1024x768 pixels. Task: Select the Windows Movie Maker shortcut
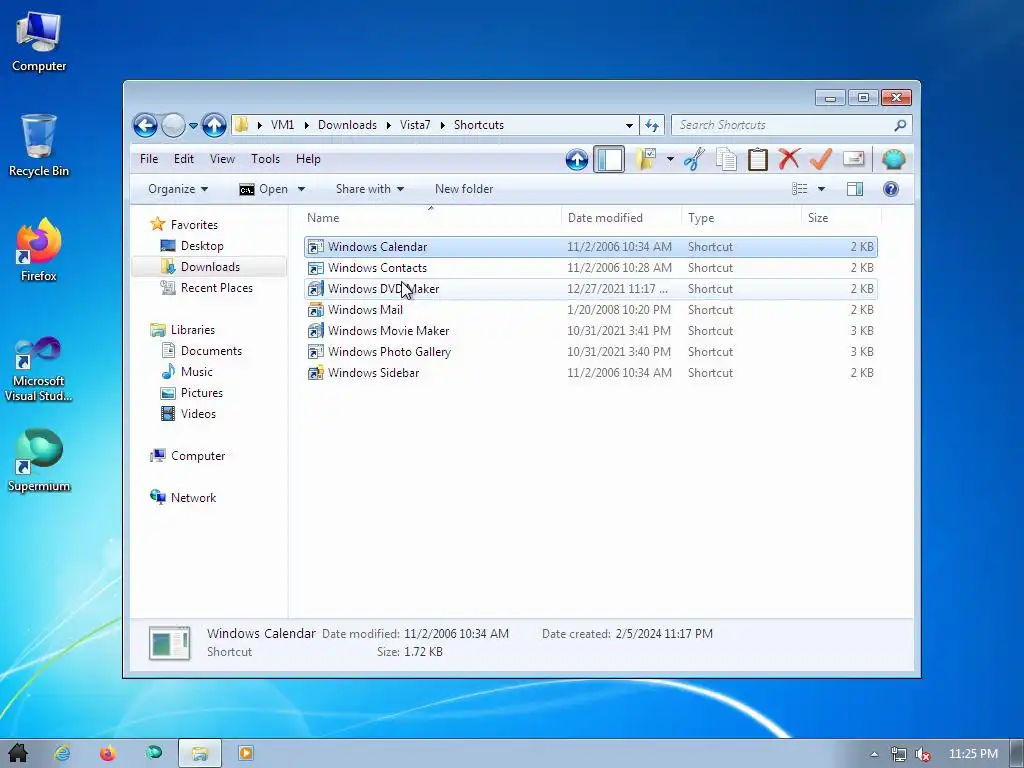coord(590,330)
